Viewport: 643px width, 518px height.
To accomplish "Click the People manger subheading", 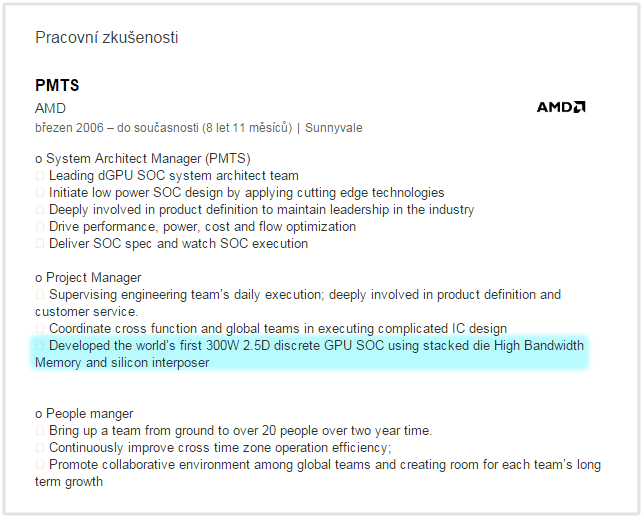I will pos(84,414).
